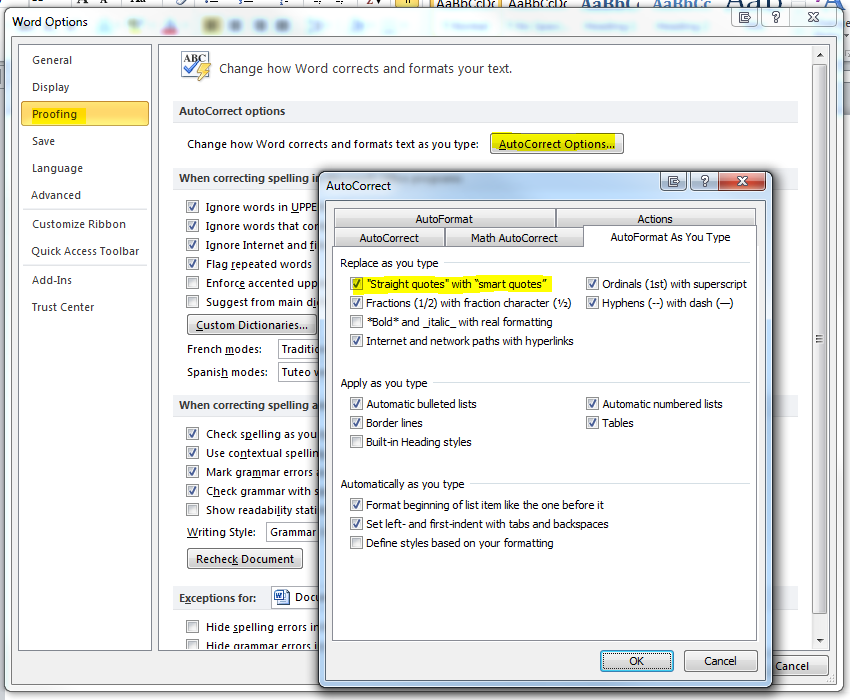Toggle Check spelling as you type
Viewport: 850px width, 700px height.
[x=192, y=433]
